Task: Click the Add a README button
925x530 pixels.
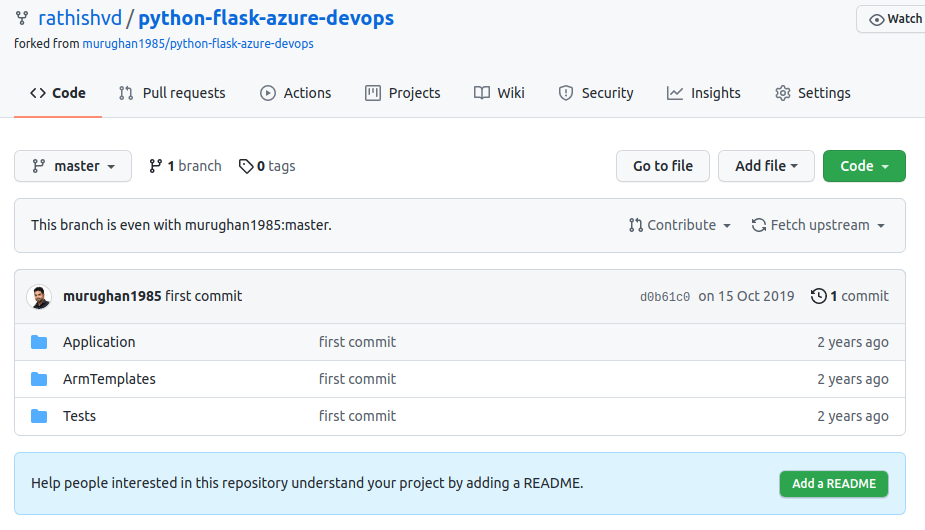Action: (x=834, y=484)
